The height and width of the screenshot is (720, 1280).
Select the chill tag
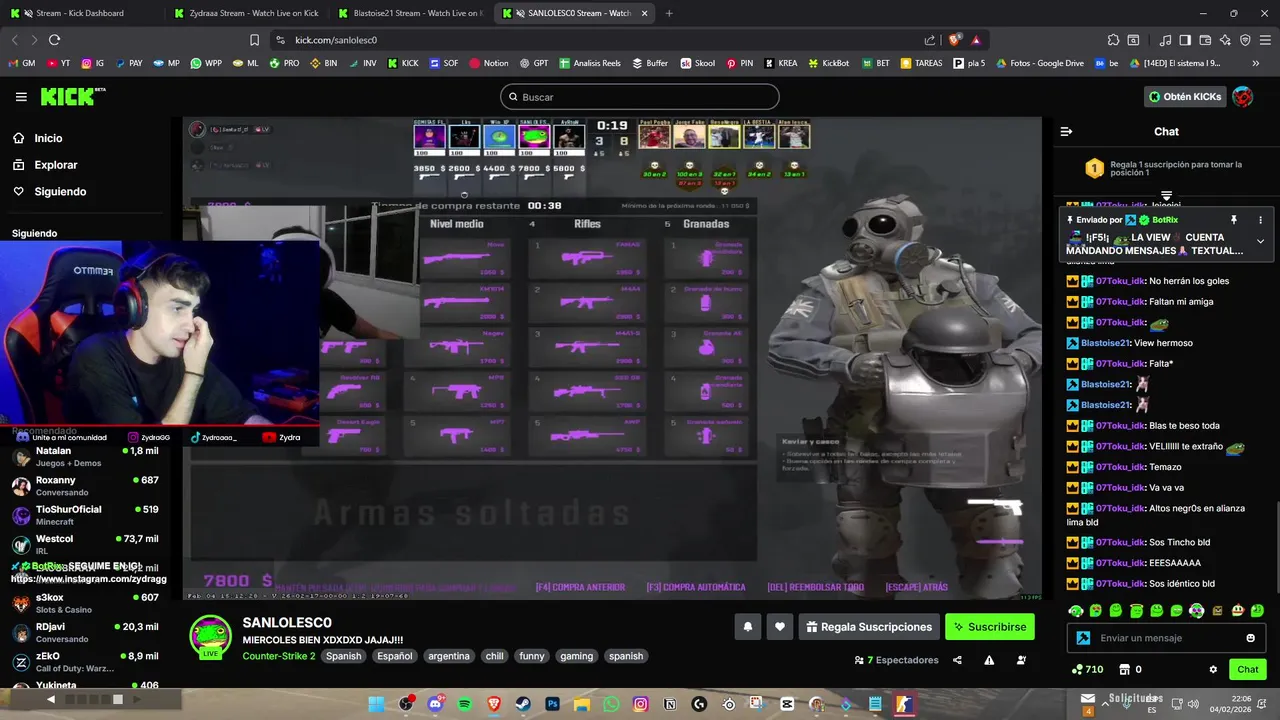[x=495, y=656]
